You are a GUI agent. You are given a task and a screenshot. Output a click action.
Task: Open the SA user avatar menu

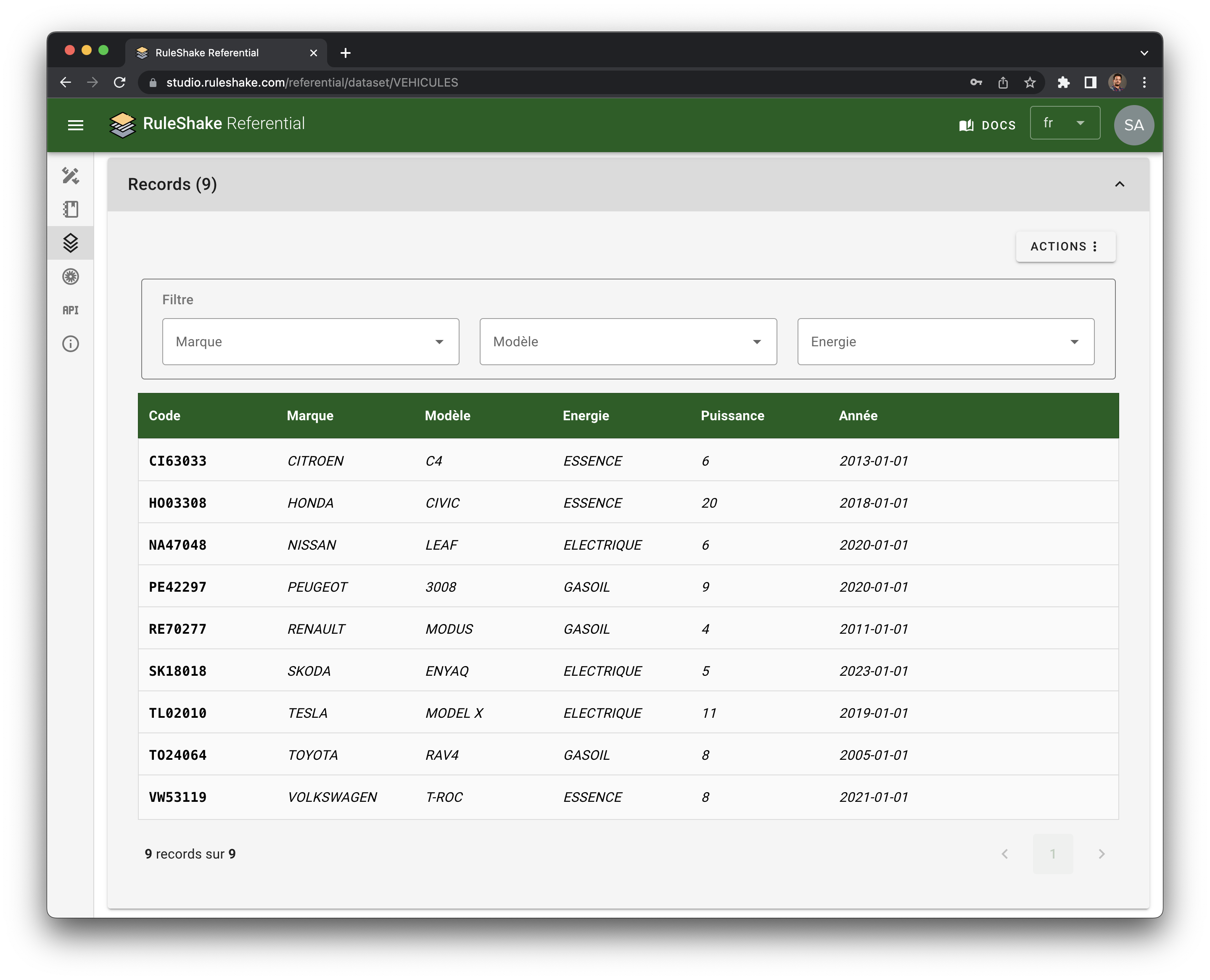click(1133, 125)
